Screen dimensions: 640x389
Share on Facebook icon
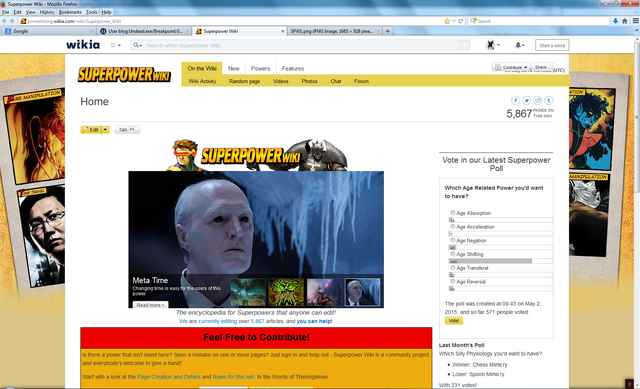pos(516,100)
